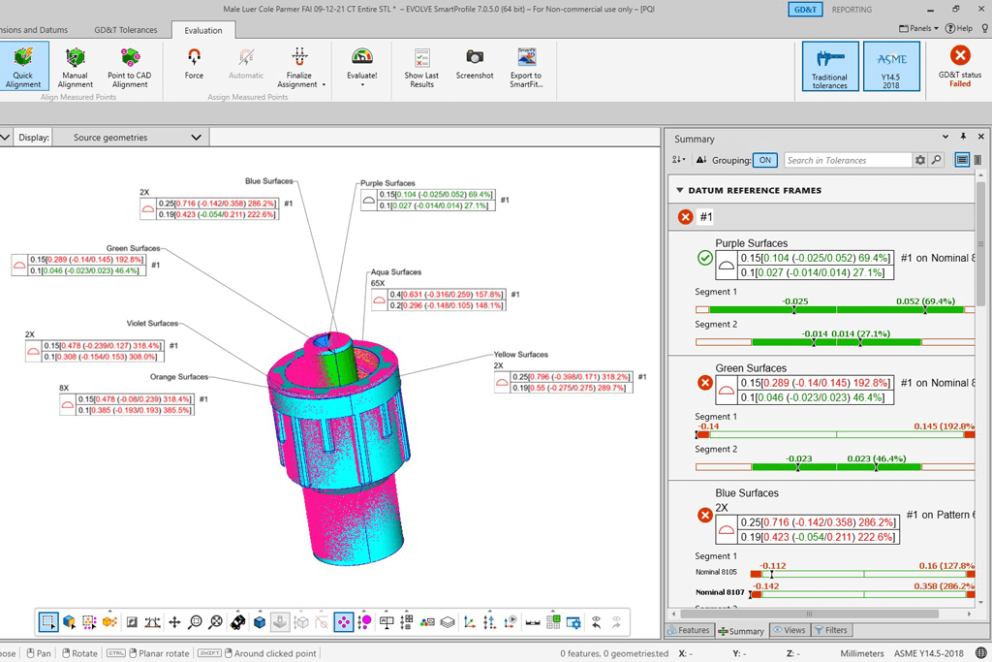This screenshot has width=992, height=662.
Task: Toggle Grouping ON switch in Summary
Action: click(764, 160)
